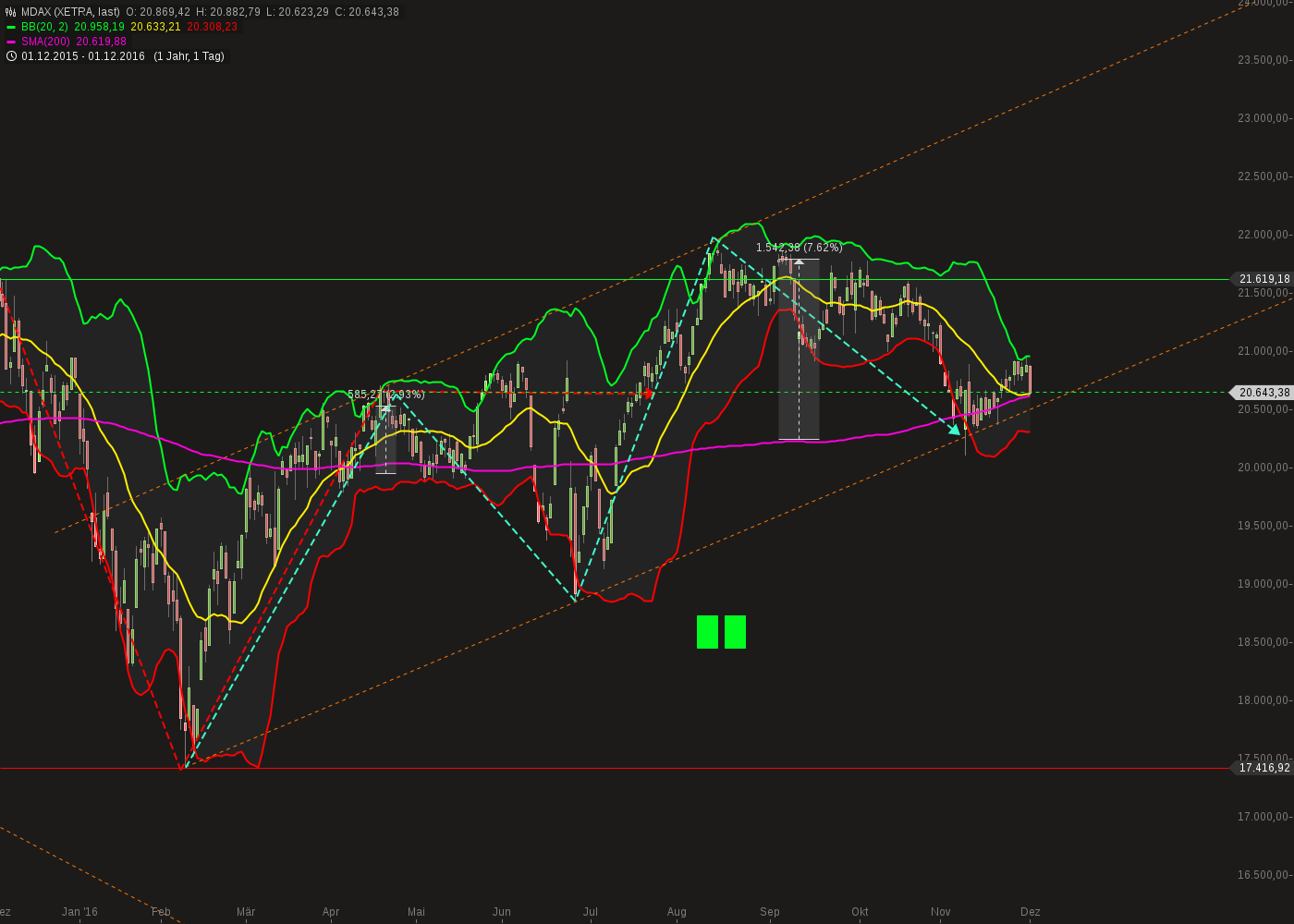This screenshot has height=924, width=1294.
Task: Click the "SMA(200)" indicator label
Action: pyautogui.click(x=46, y=42)
